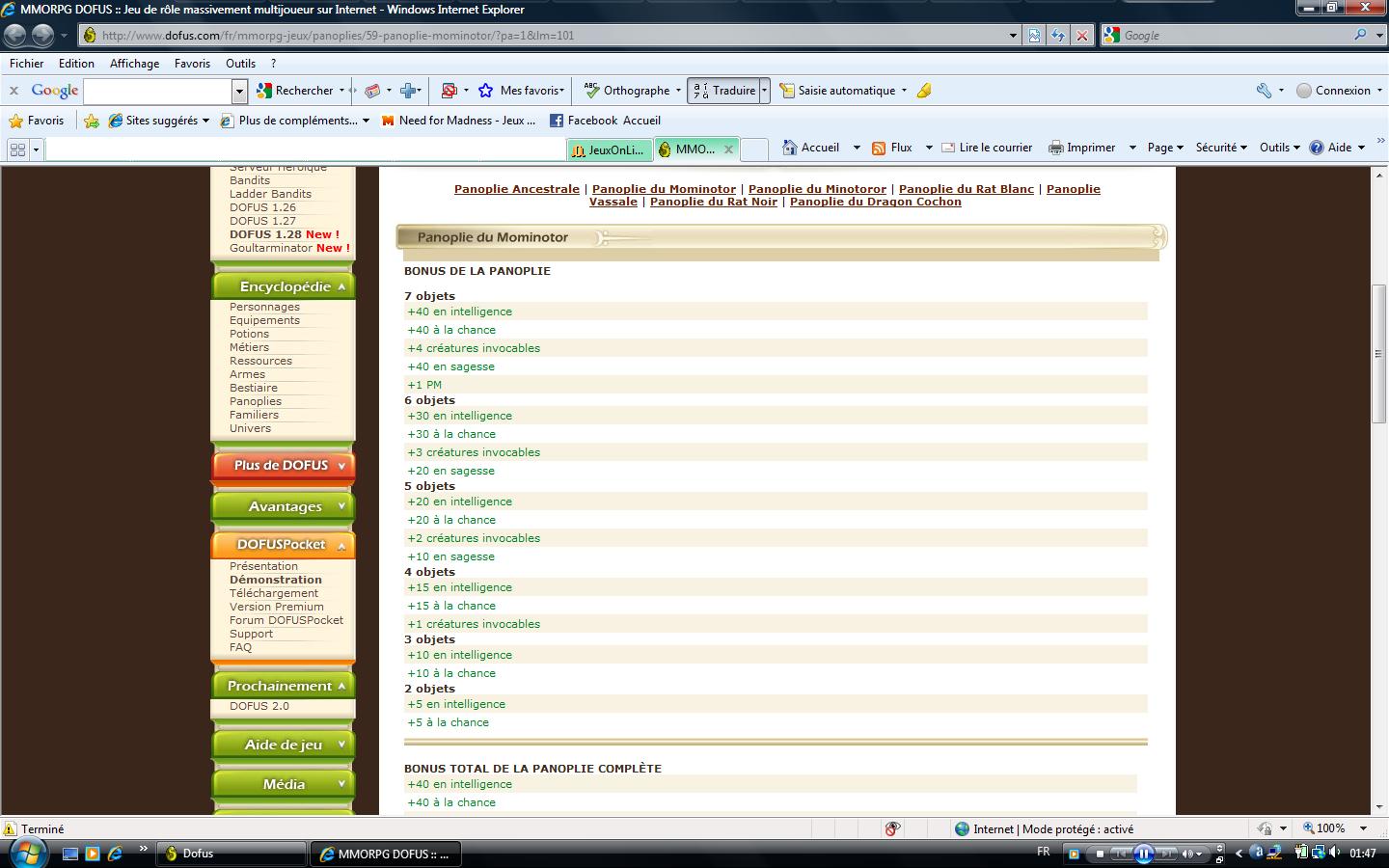Launch Internet Explorer from quick launch

click(x=115, y=854)
